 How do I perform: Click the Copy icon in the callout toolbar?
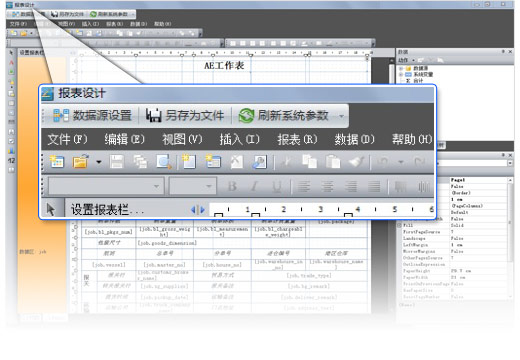pyautogui.click(x=310, y=162)
